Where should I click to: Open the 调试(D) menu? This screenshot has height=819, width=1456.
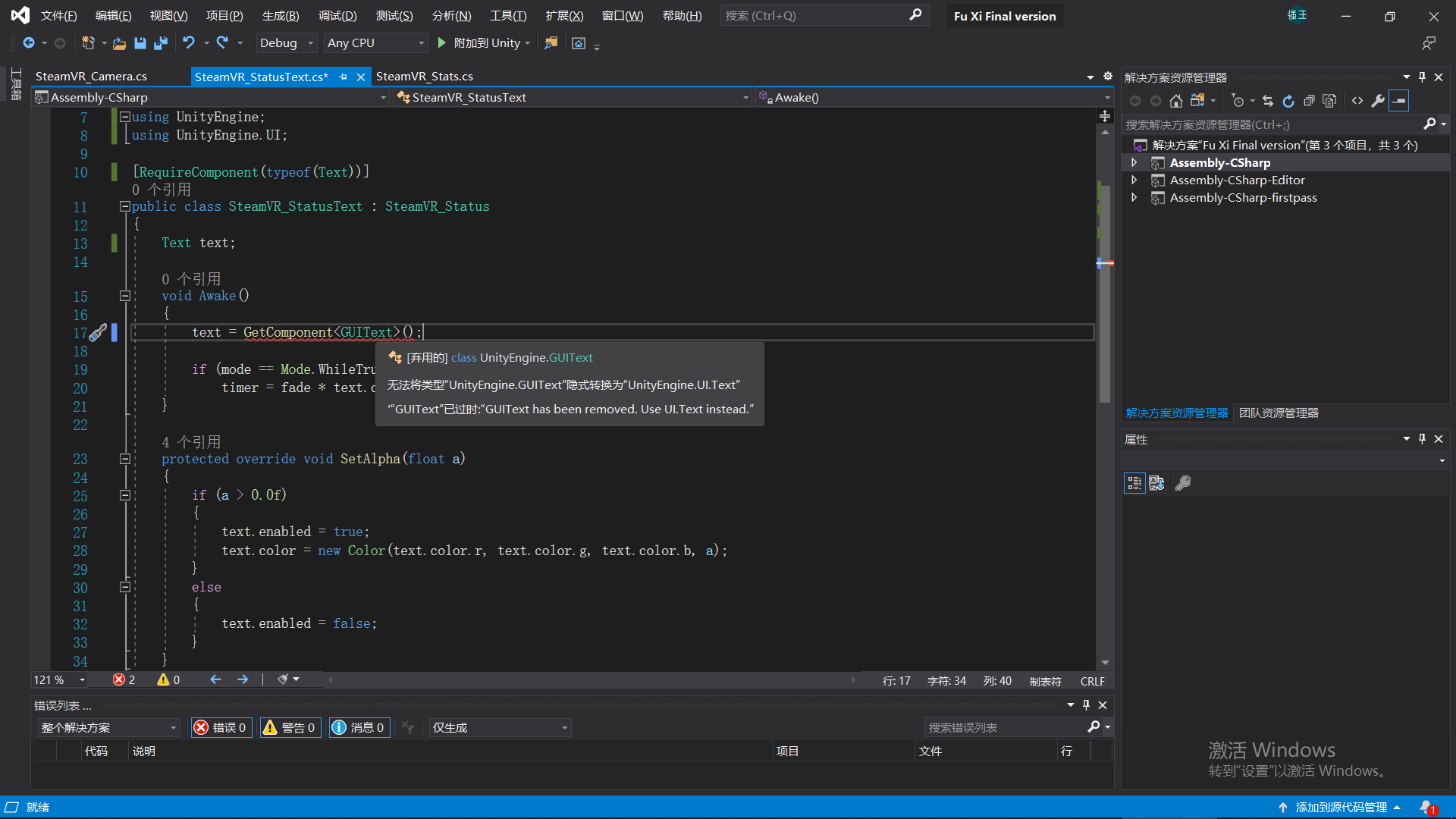(337, 16)
